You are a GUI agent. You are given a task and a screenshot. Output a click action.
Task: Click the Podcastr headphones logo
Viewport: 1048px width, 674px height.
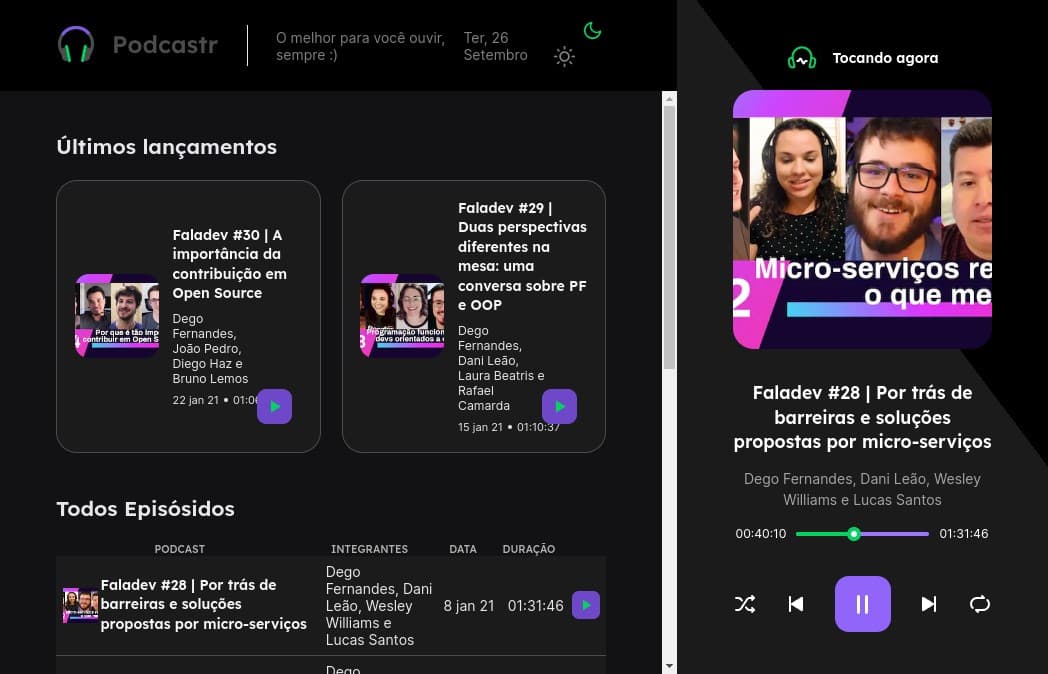[x=76, y=44]
